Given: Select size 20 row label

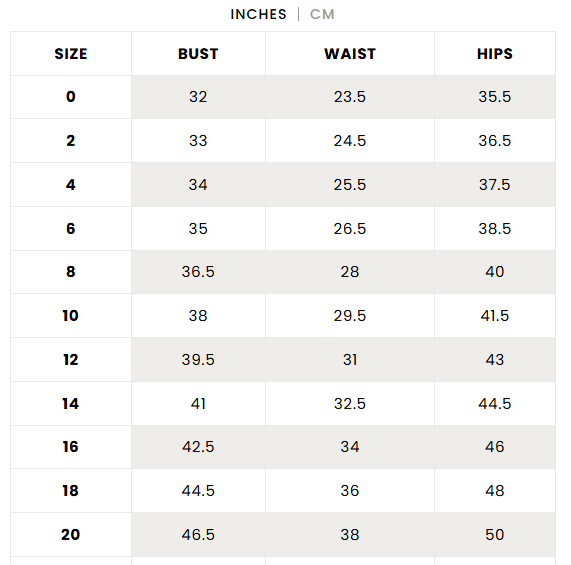Looking at the screenshot, I should pyautogui.click(x=71, y=535).
